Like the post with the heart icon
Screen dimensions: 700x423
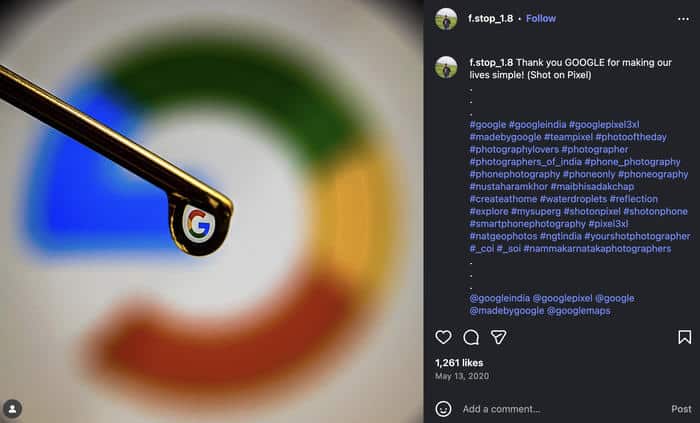[x=443, y=337]
